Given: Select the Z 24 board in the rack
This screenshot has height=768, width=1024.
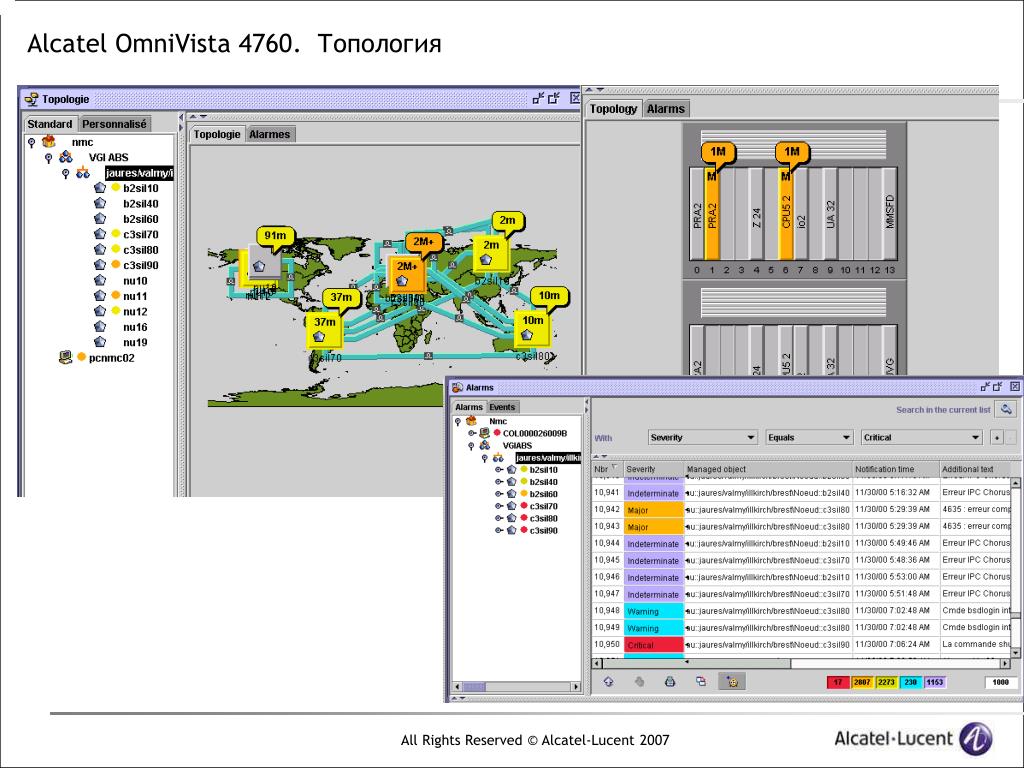Looking at the screenshot, I should [x=756, y=214].
